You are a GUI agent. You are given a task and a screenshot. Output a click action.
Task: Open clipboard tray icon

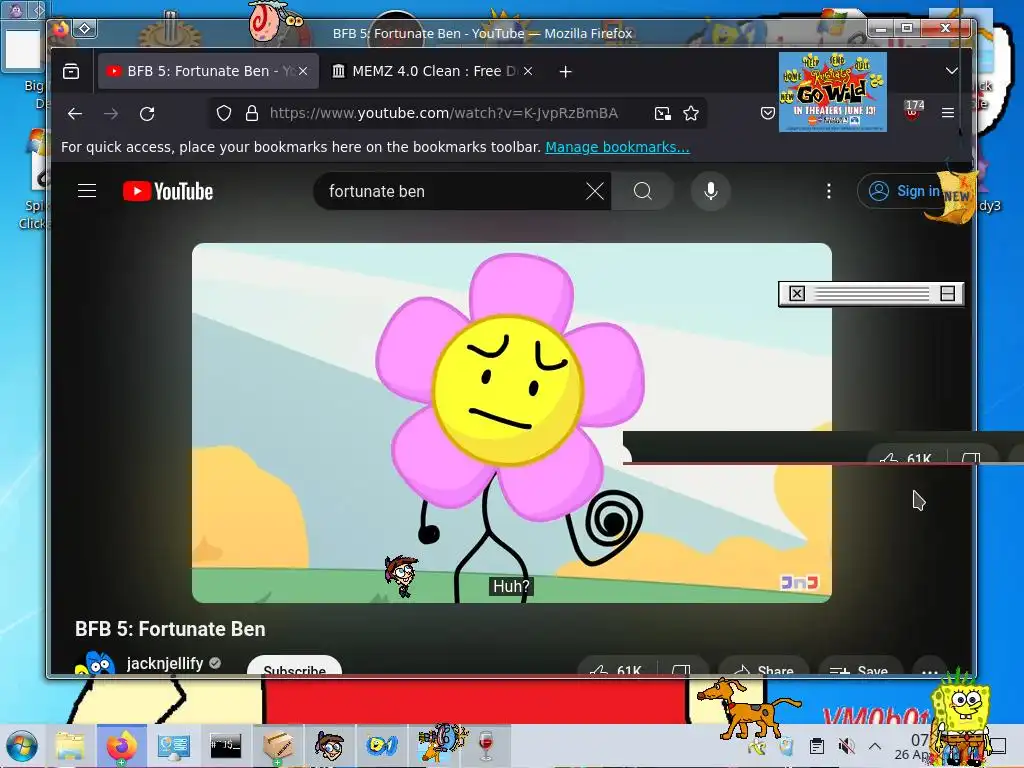816,746
